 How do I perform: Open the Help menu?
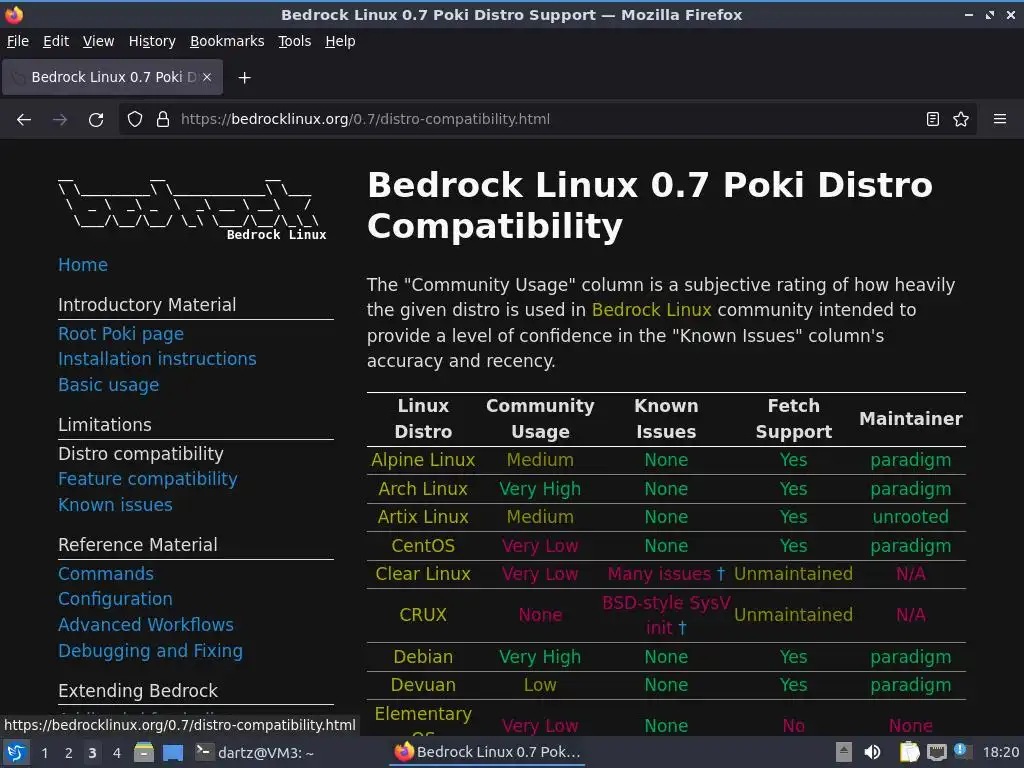(340, 41)
